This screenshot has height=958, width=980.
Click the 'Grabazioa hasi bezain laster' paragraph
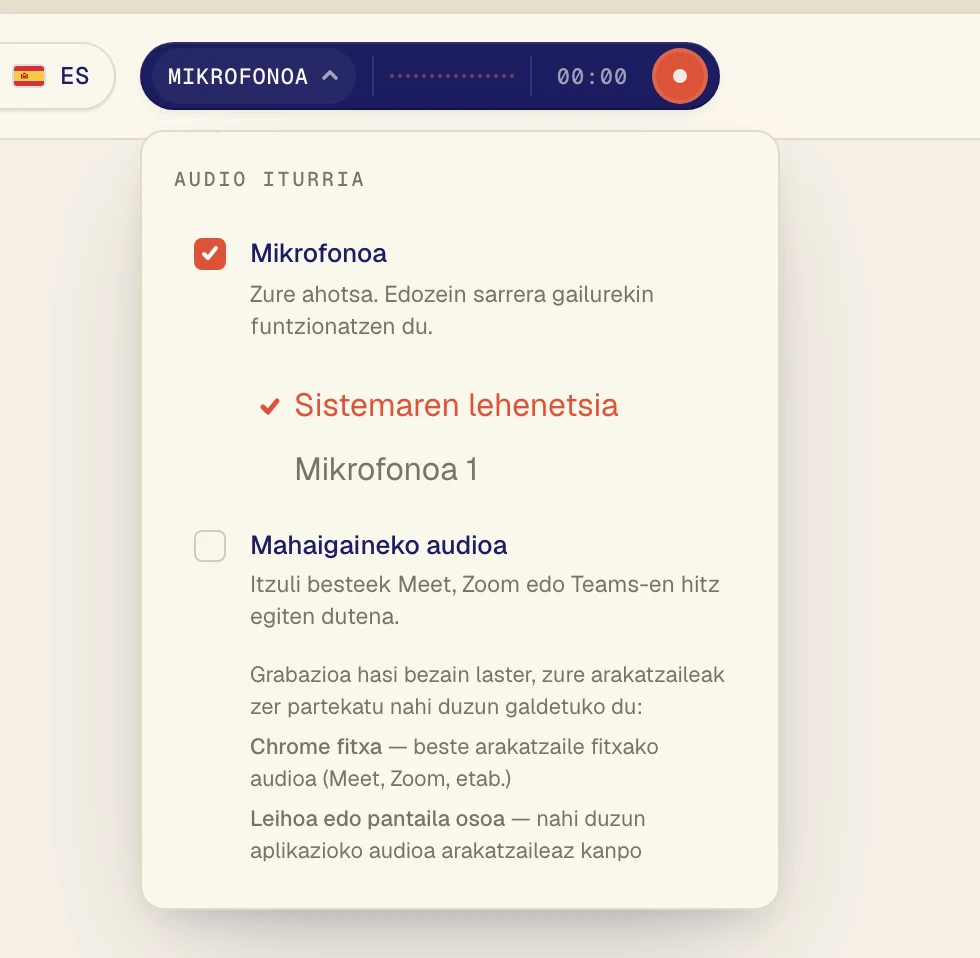pyautogui.click(x=488, y=691)
